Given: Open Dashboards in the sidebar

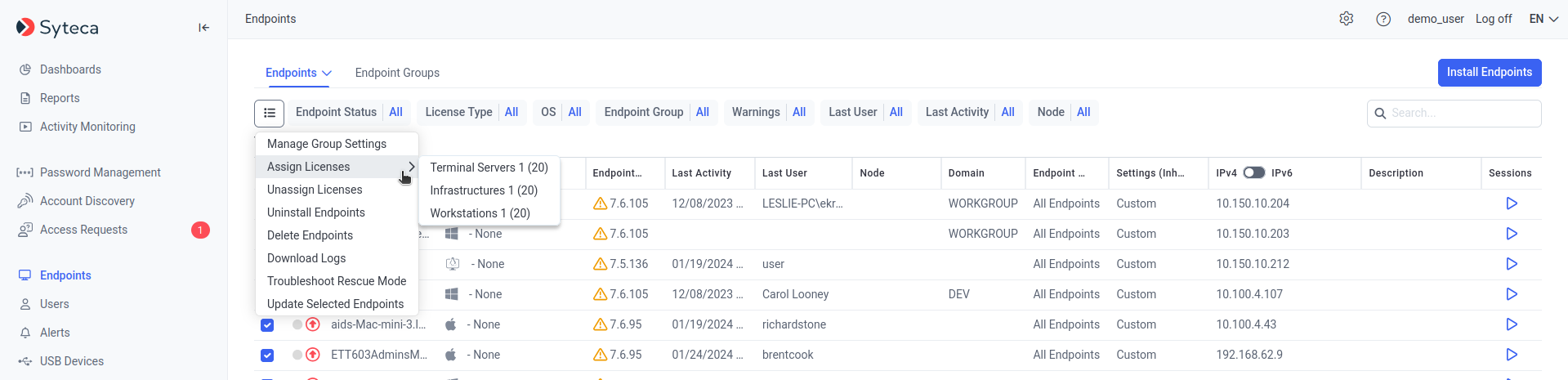Looking at the screenshot, I should point(70,69).
